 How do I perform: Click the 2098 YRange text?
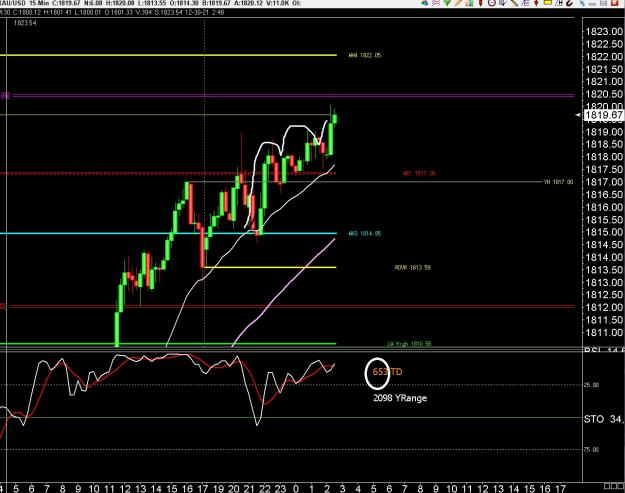400,398
